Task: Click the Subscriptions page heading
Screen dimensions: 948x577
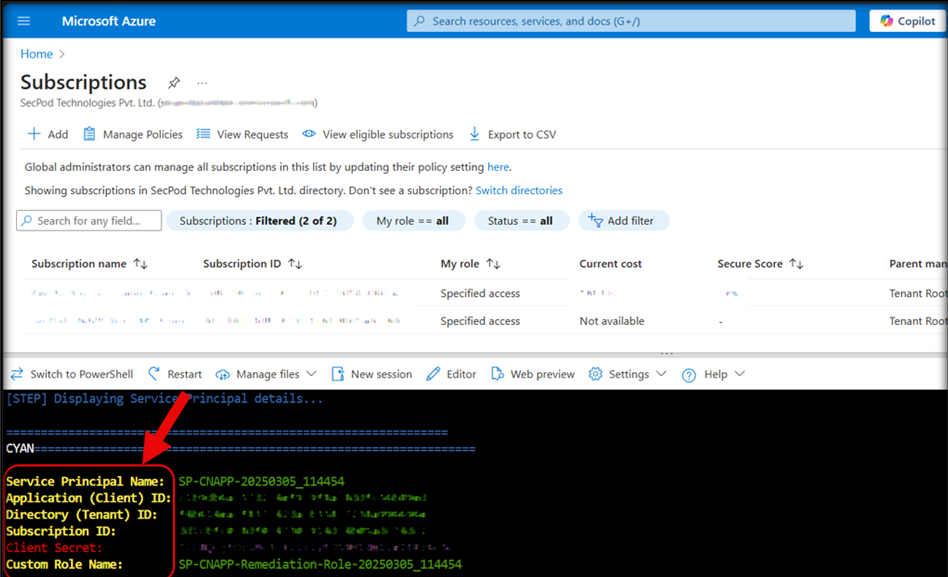Action: point(83,82)
